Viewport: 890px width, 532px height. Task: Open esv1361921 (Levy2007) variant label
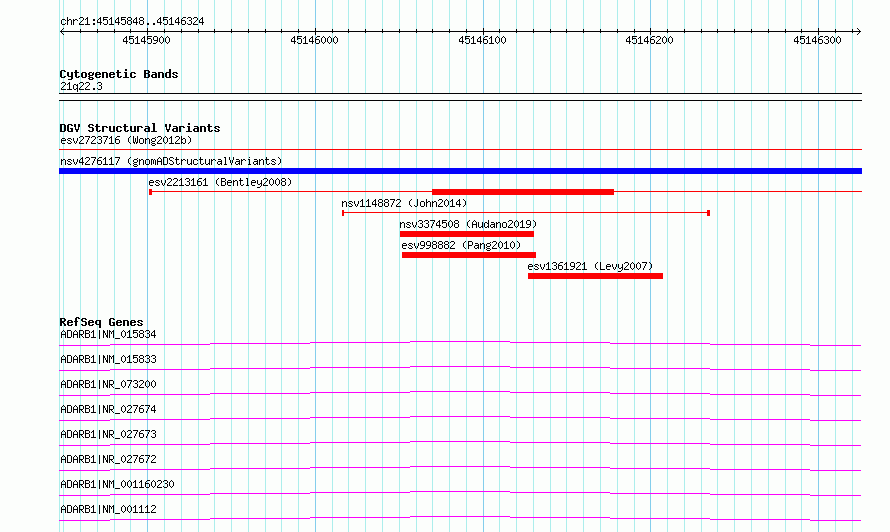point(590,266)
